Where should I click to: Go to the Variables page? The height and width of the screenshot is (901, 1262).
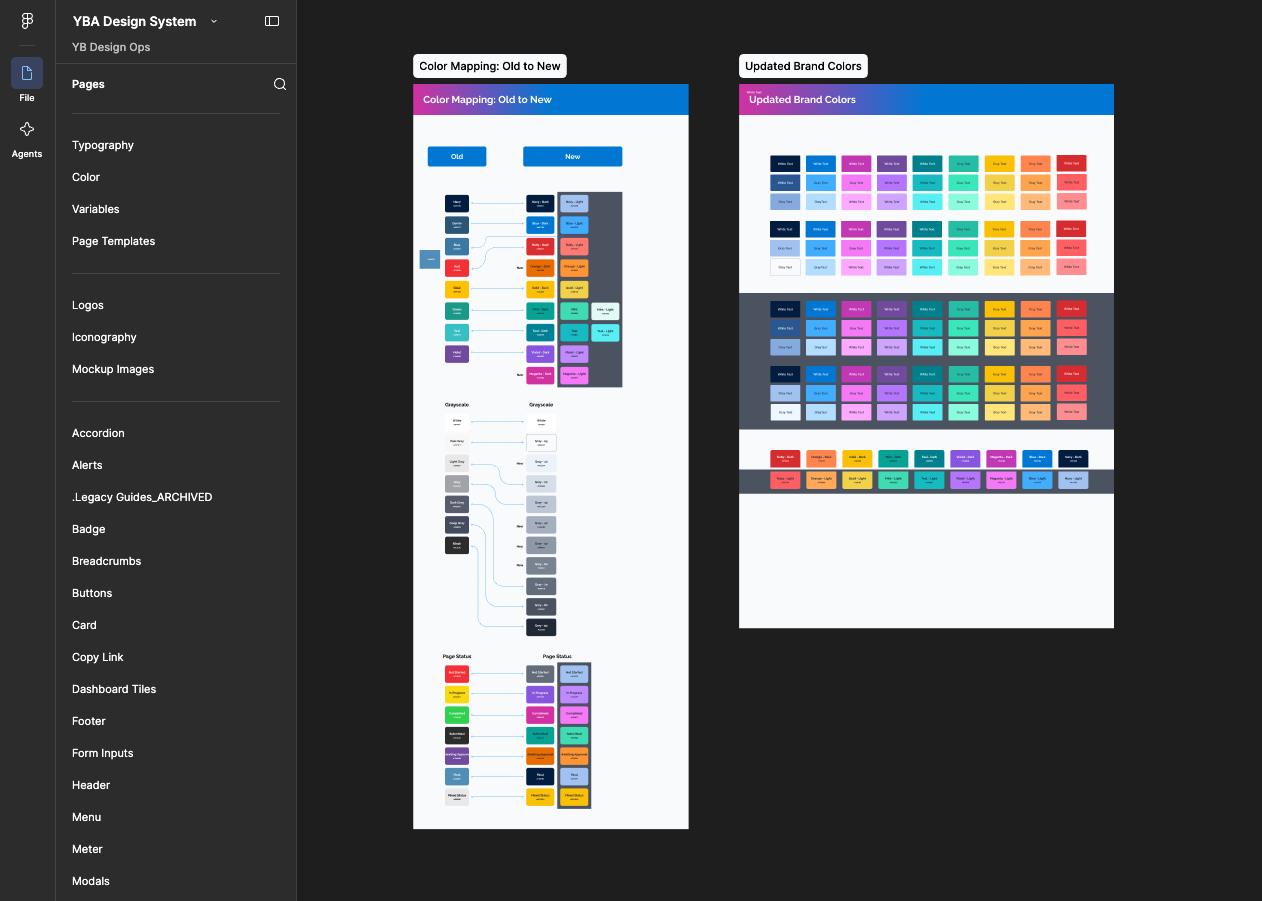coord(96,209)
